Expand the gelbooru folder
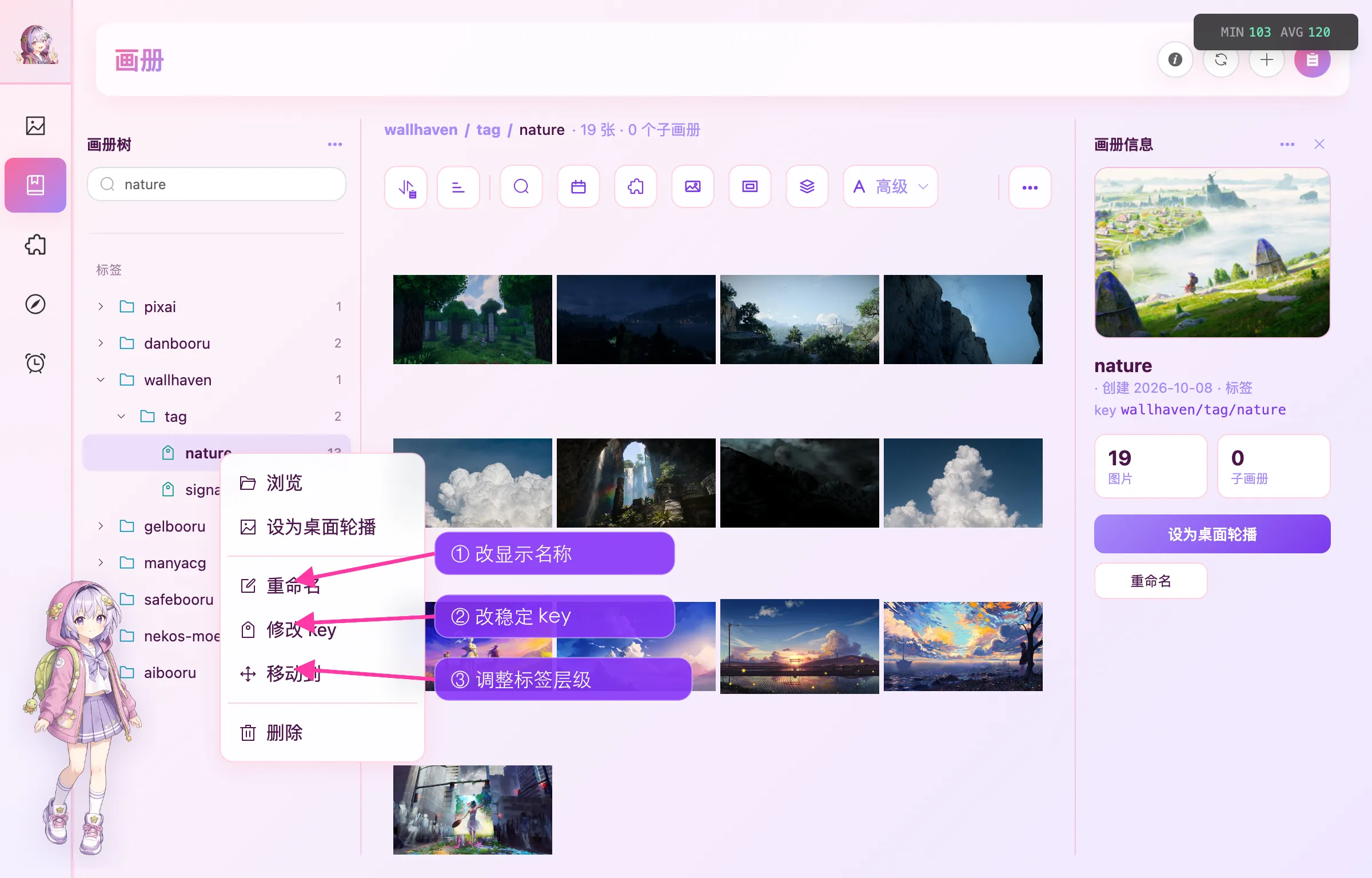Image resolution: width=1372 pixels, height=878 pixels. (x=101, y=526)
